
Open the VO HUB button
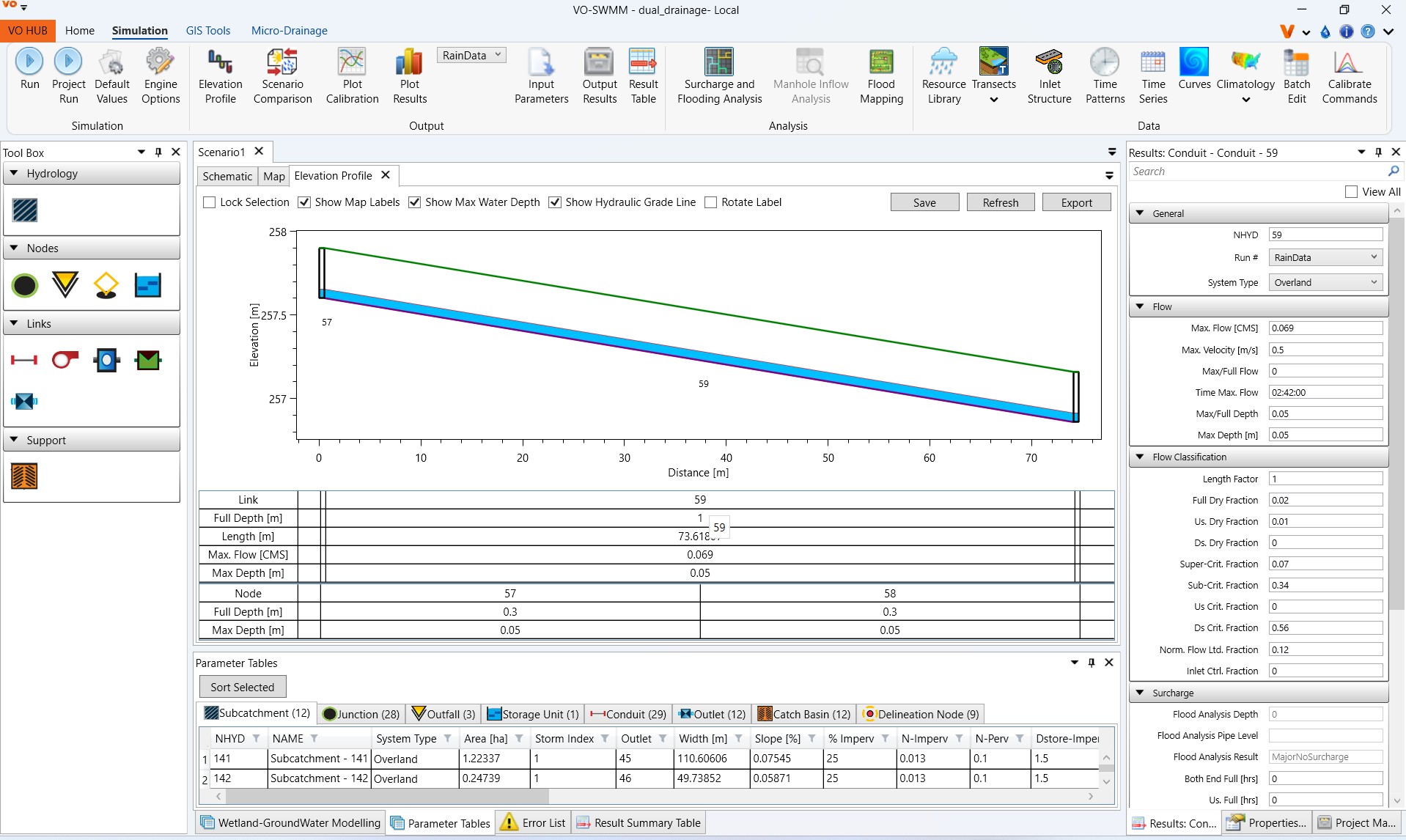pyautogui.click(x=28, y=31)
